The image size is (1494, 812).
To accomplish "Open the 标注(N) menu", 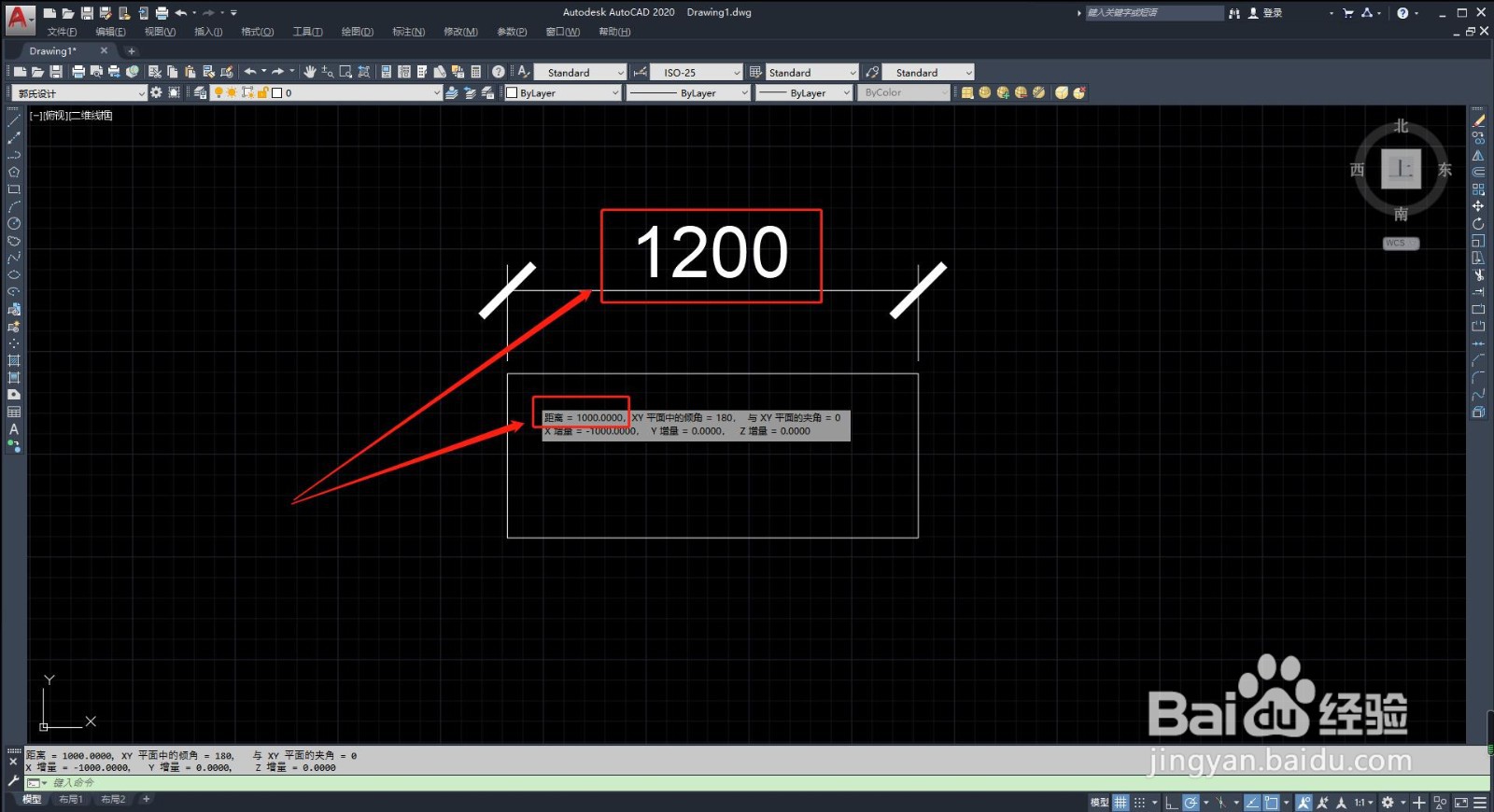I will (x=408, y=32).
